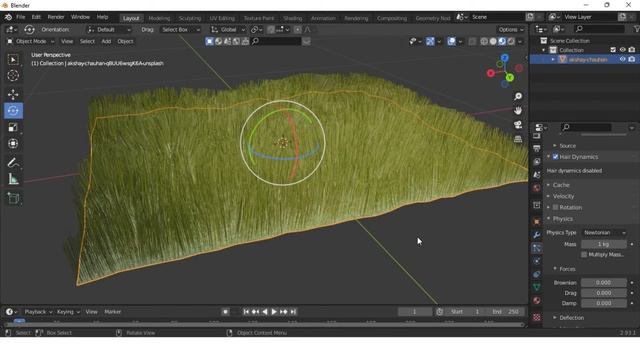640x360 pixels.
Task: Switch to the Sculpting workspace tab
Action: [190, 18]
